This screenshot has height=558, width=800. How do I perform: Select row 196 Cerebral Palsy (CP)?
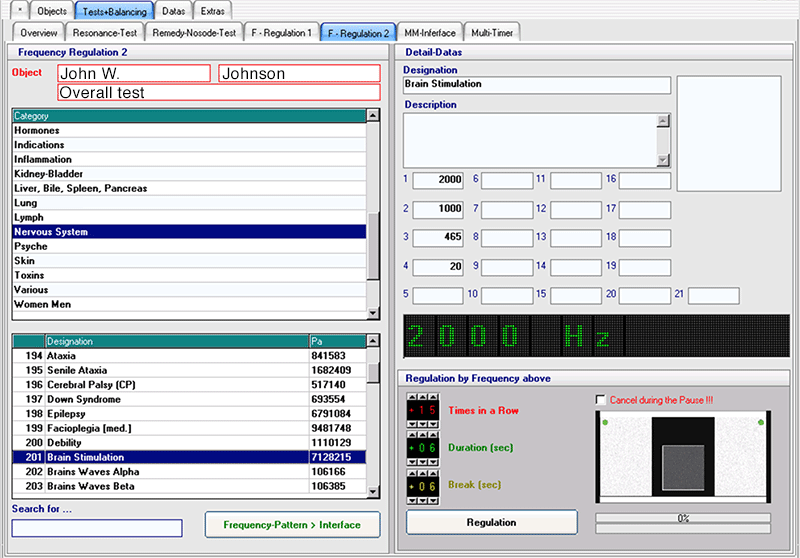coord(189,385)
